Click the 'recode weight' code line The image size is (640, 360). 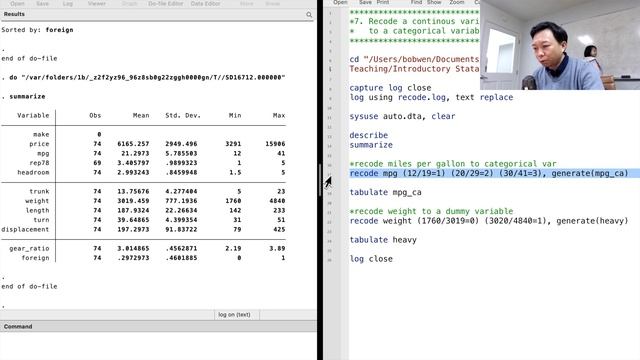pos(489,221)
